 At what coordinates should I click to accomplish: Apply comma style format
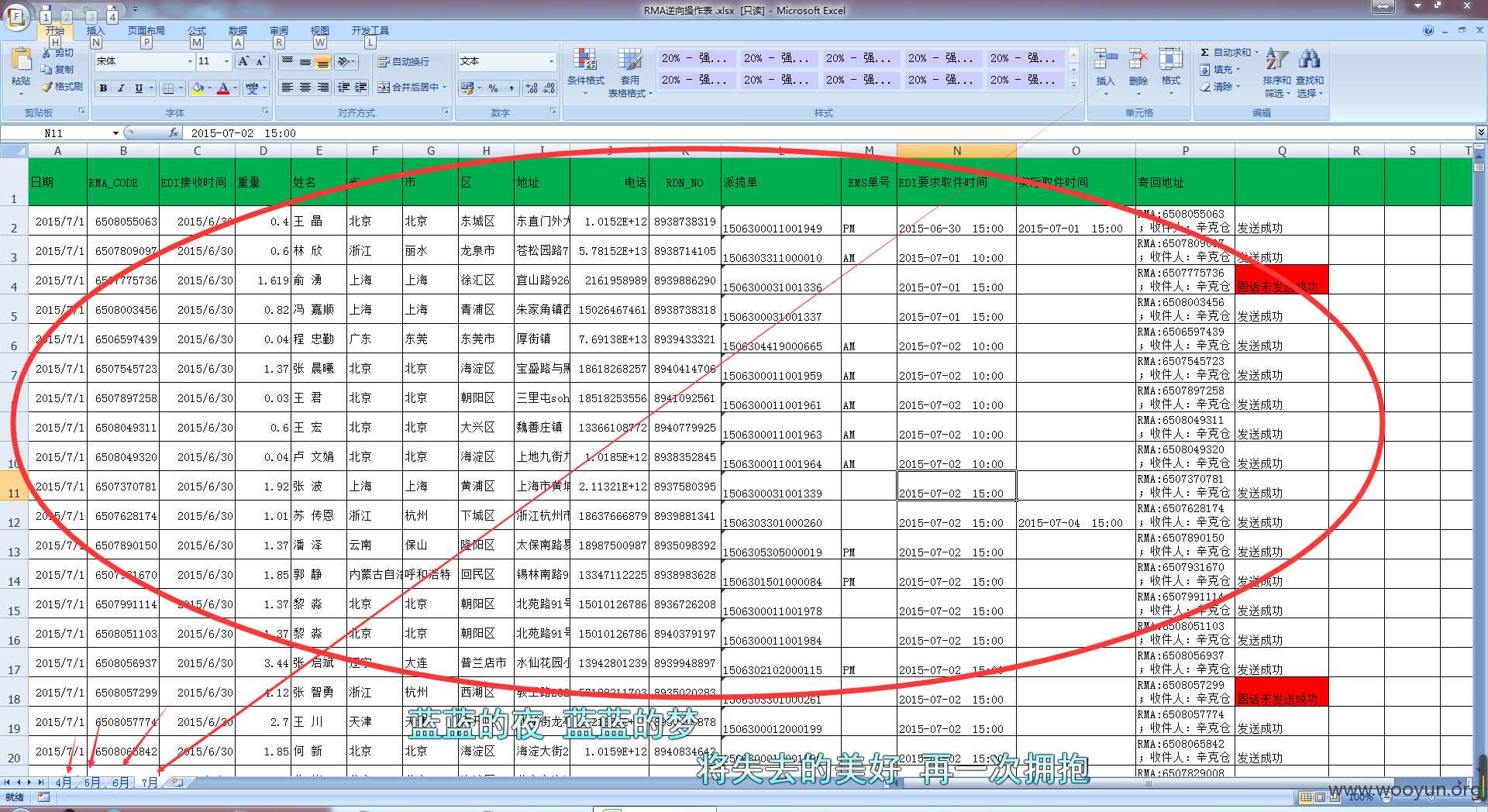click(512, 88)
